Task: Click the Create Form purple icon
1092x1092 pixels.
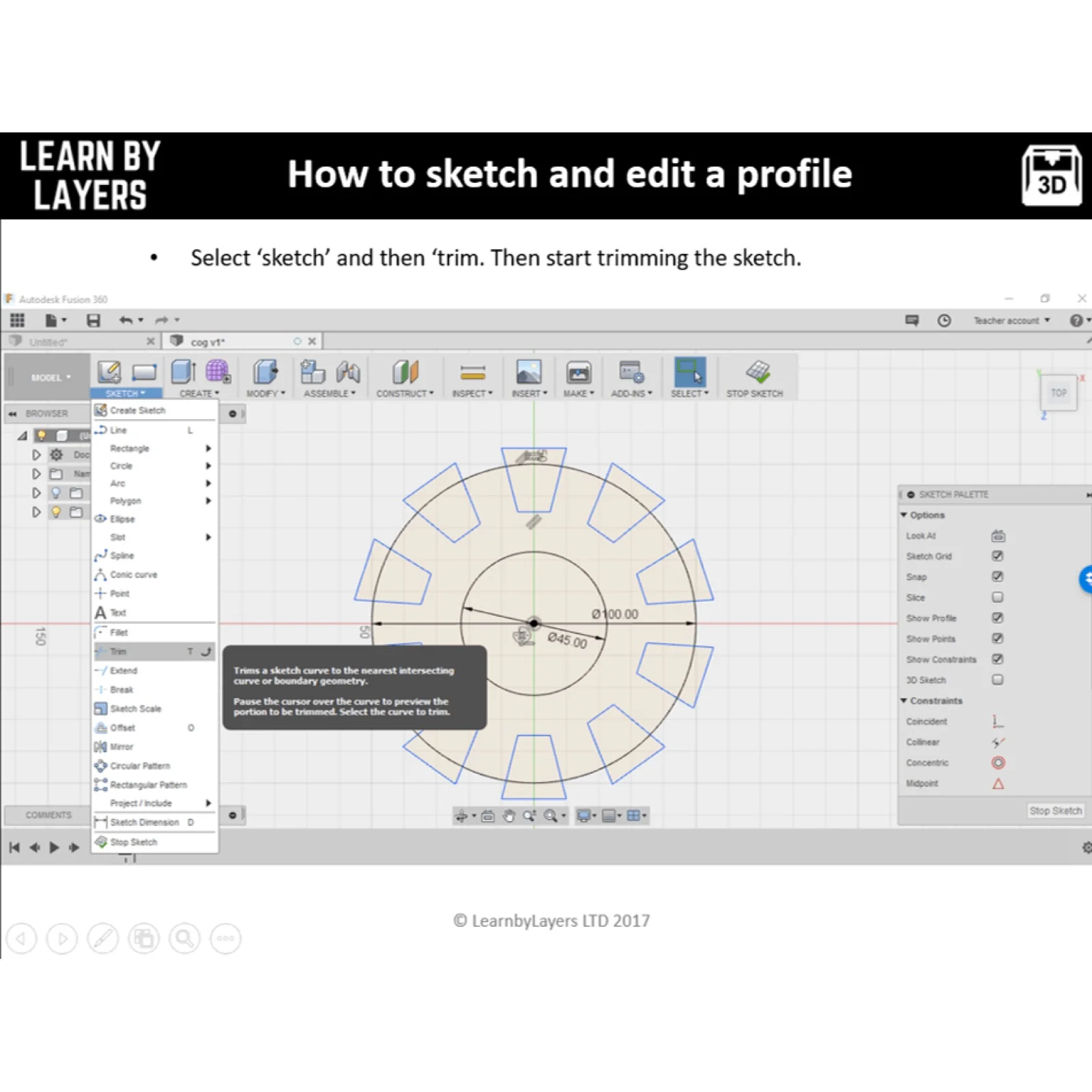Action: (218, 372)
